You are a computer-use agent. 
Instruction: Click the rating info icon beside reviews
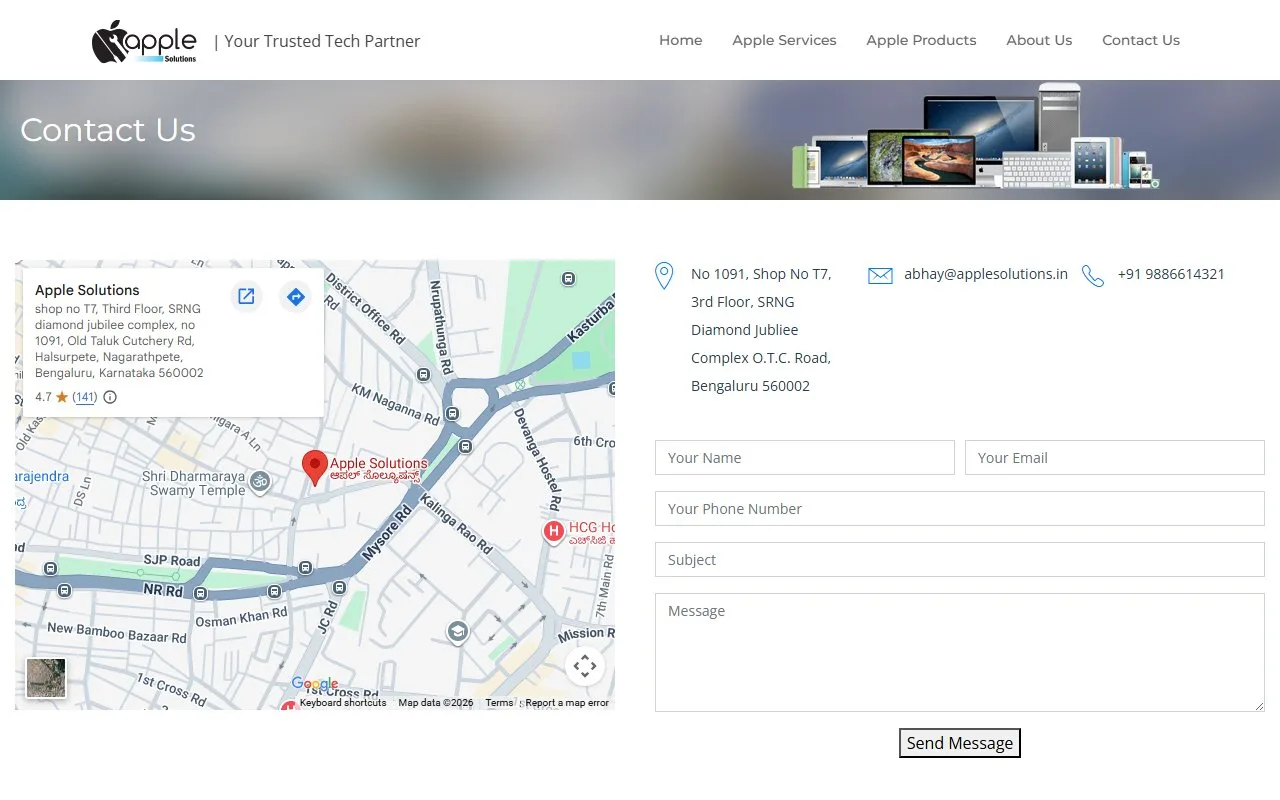[x=110, y=397]
